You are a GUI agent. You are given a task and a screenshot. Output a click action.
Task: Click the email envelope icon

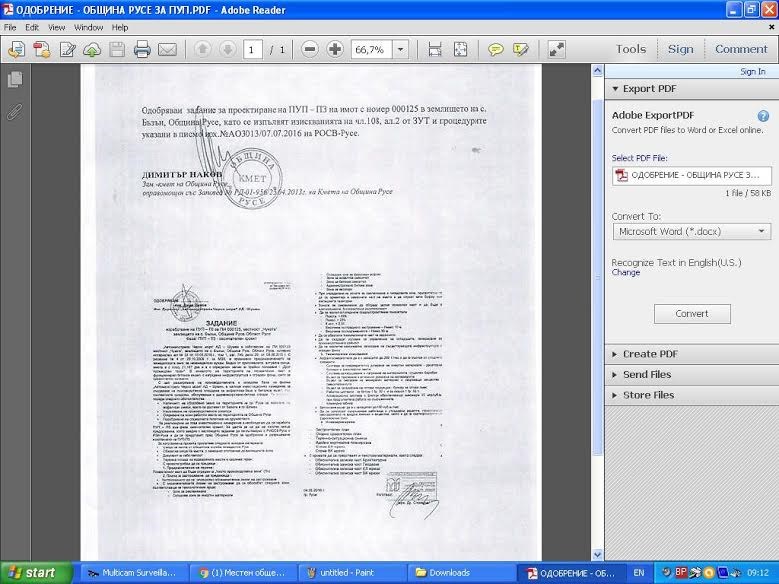167,49
